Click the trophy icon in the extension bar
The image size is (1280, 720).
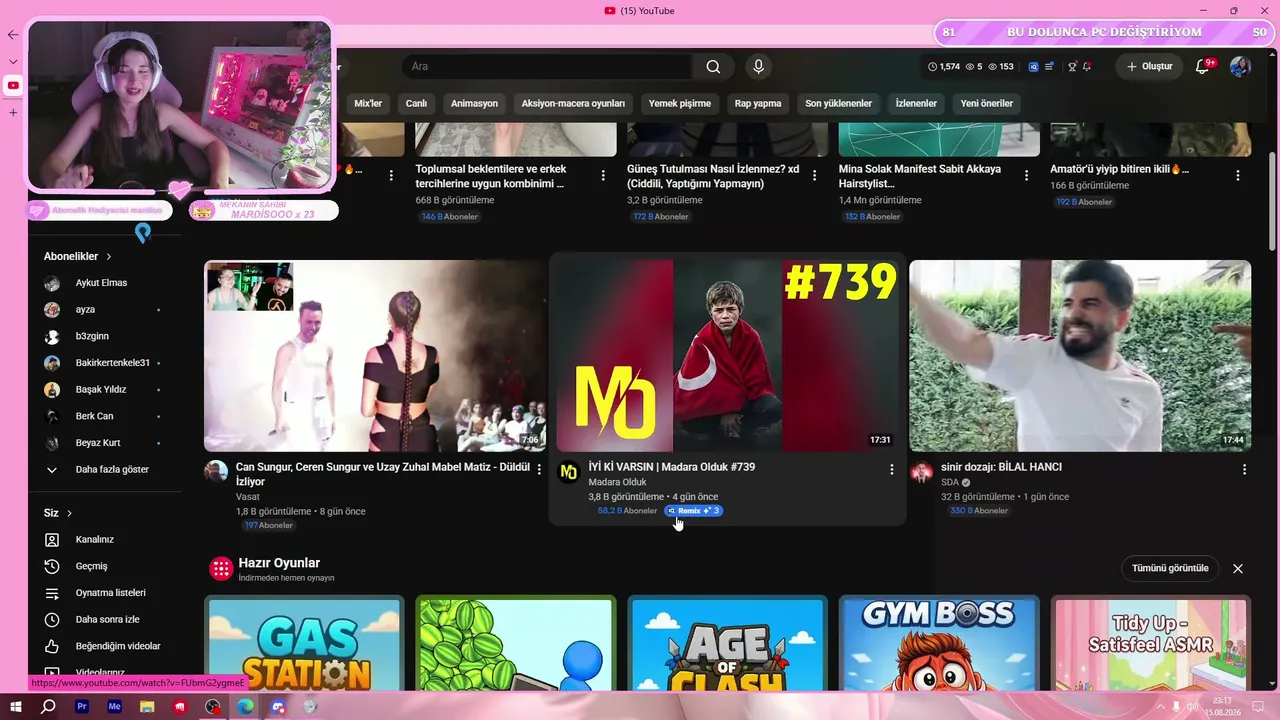coord(1072,67)
